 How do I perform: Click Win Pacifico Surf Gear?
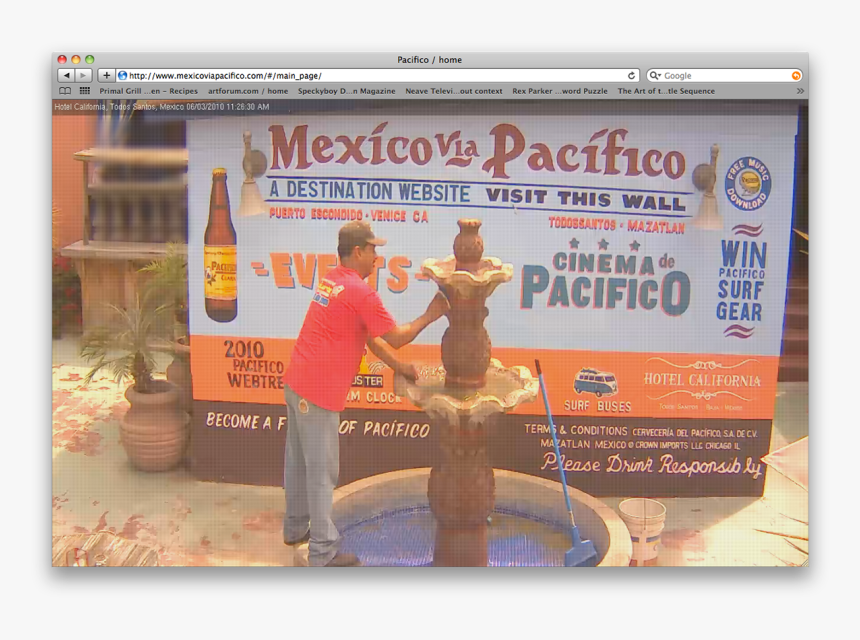click(x=740, y=280)
